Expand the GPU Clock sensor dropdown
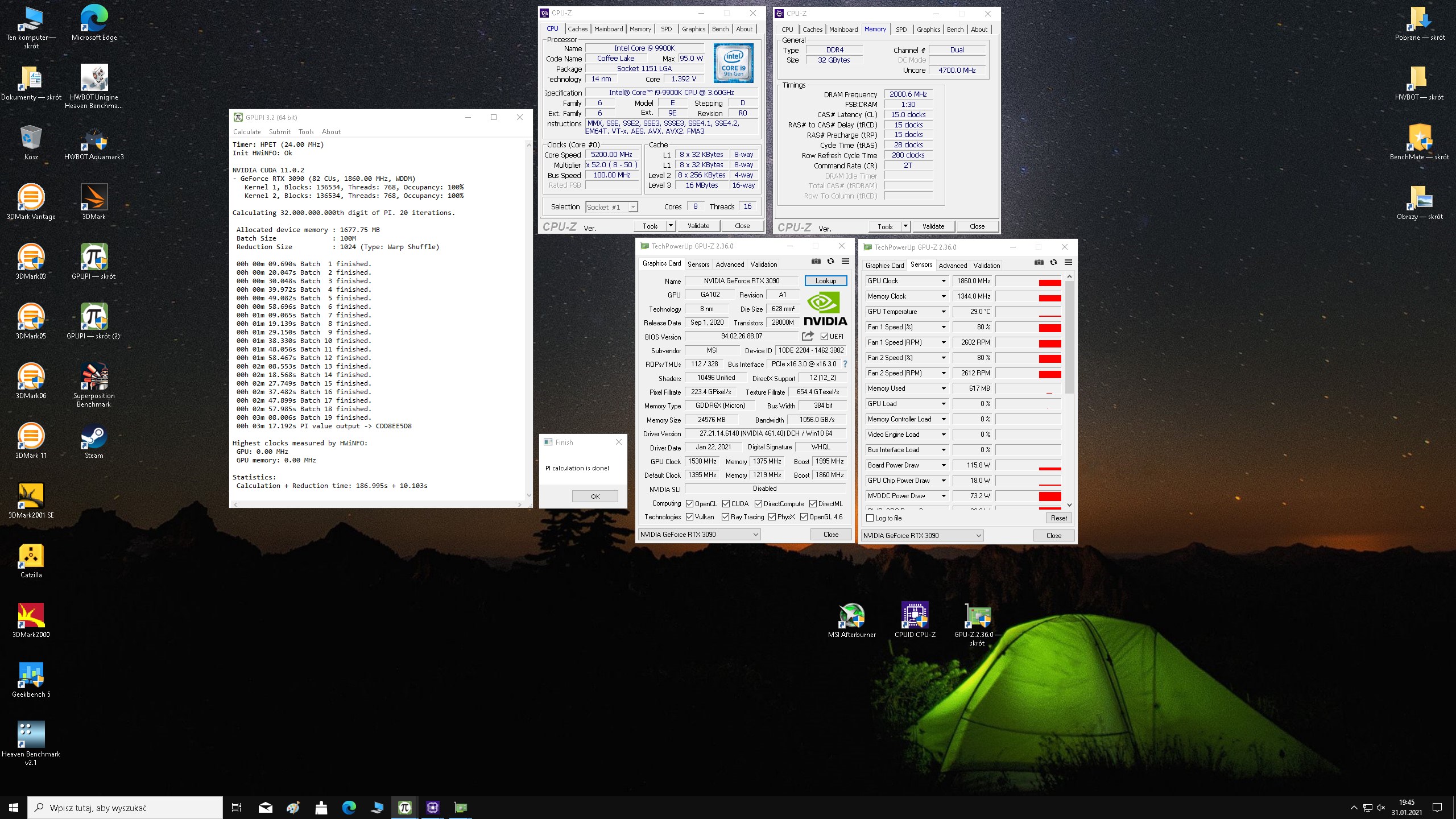 tap(943, 281)
